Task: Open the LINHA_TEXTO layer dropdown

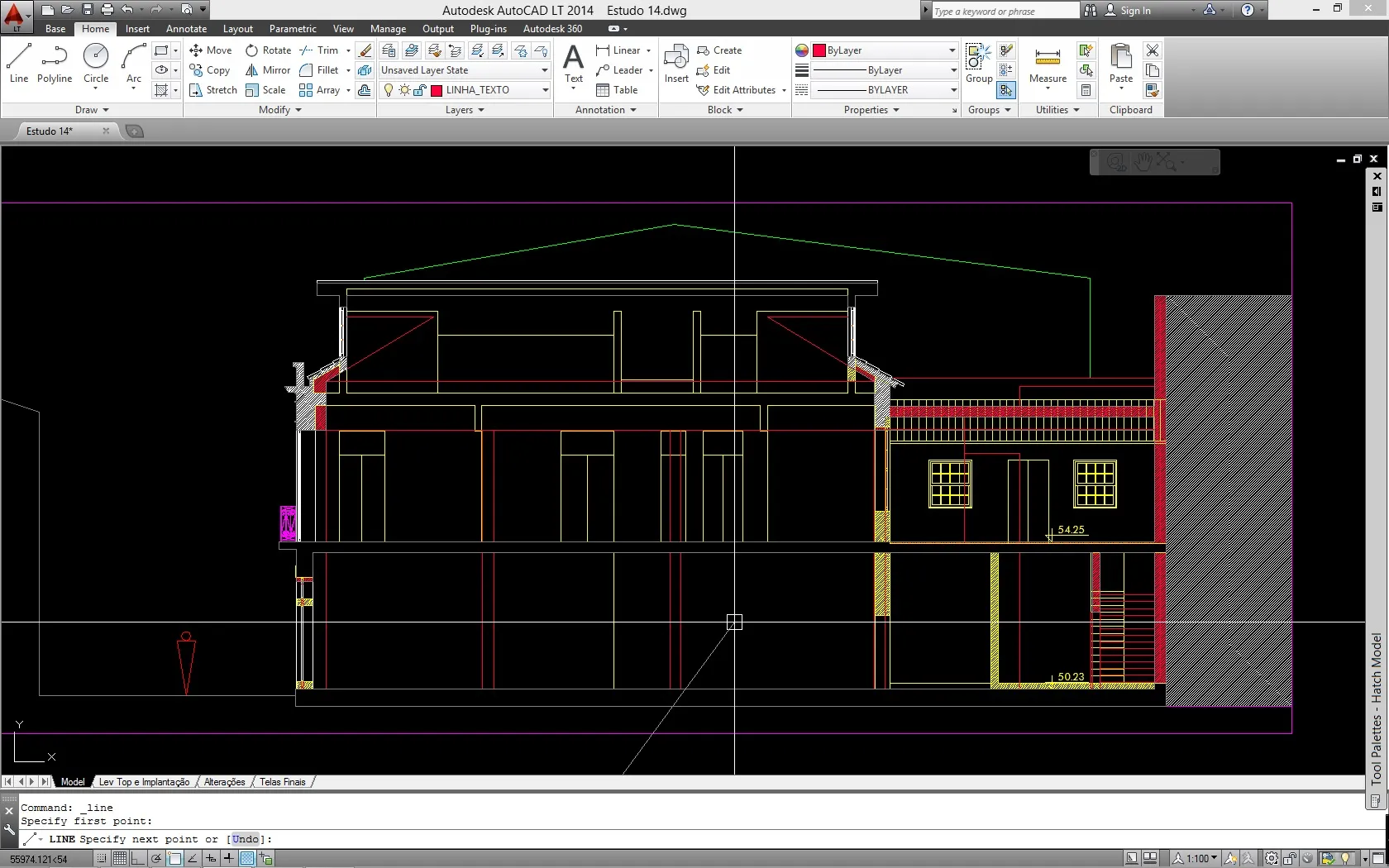Action: (x=545, y=90)
